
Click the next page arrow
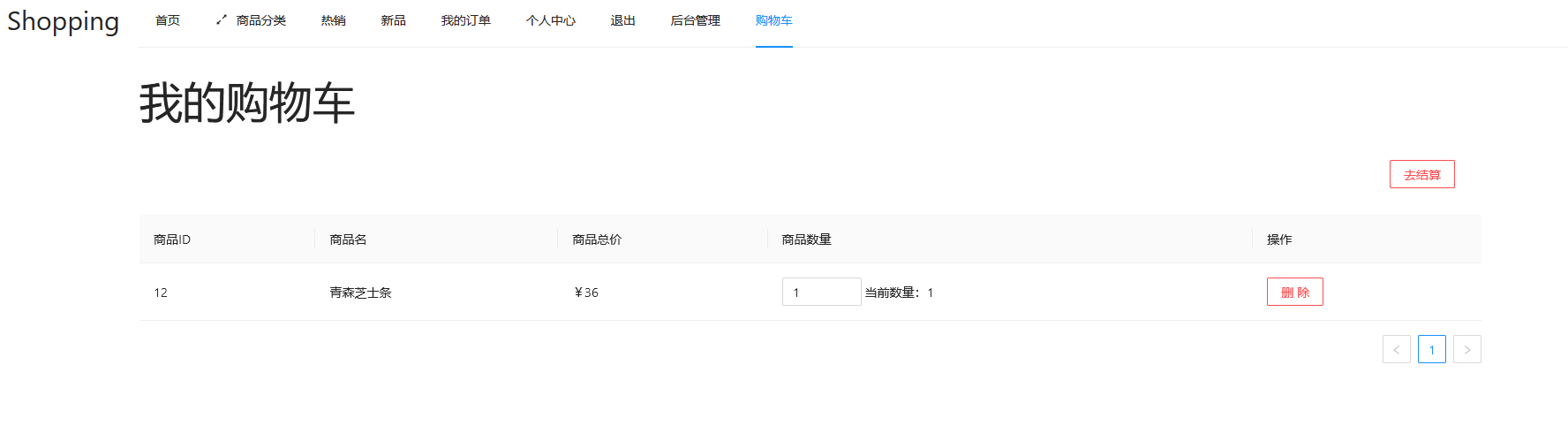[x=1467, y=349]
